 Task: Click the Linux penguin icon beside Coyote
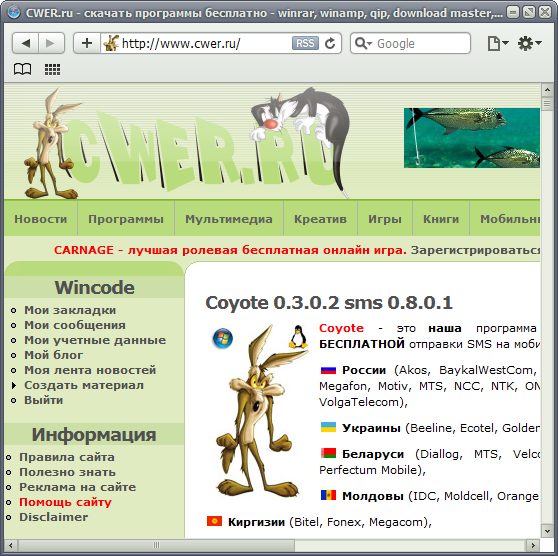298,336
